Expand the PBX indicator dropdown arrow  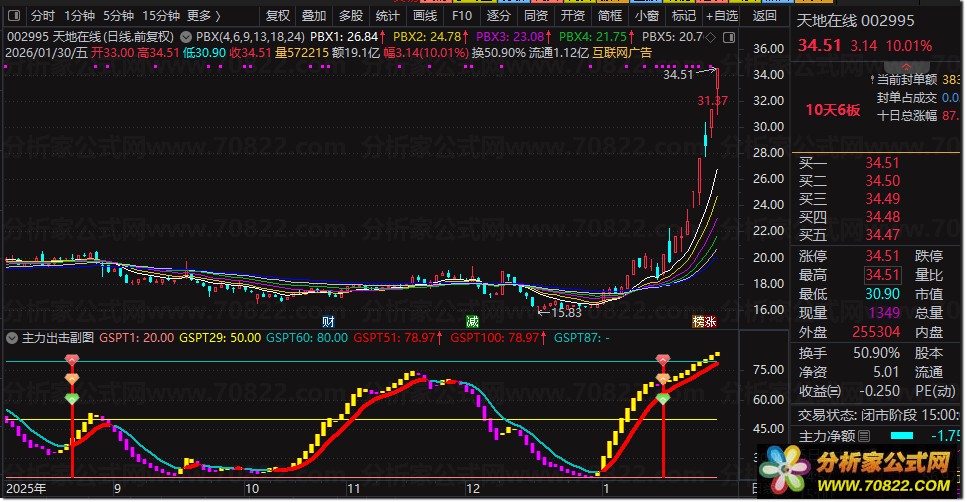(x=185, y=38)
